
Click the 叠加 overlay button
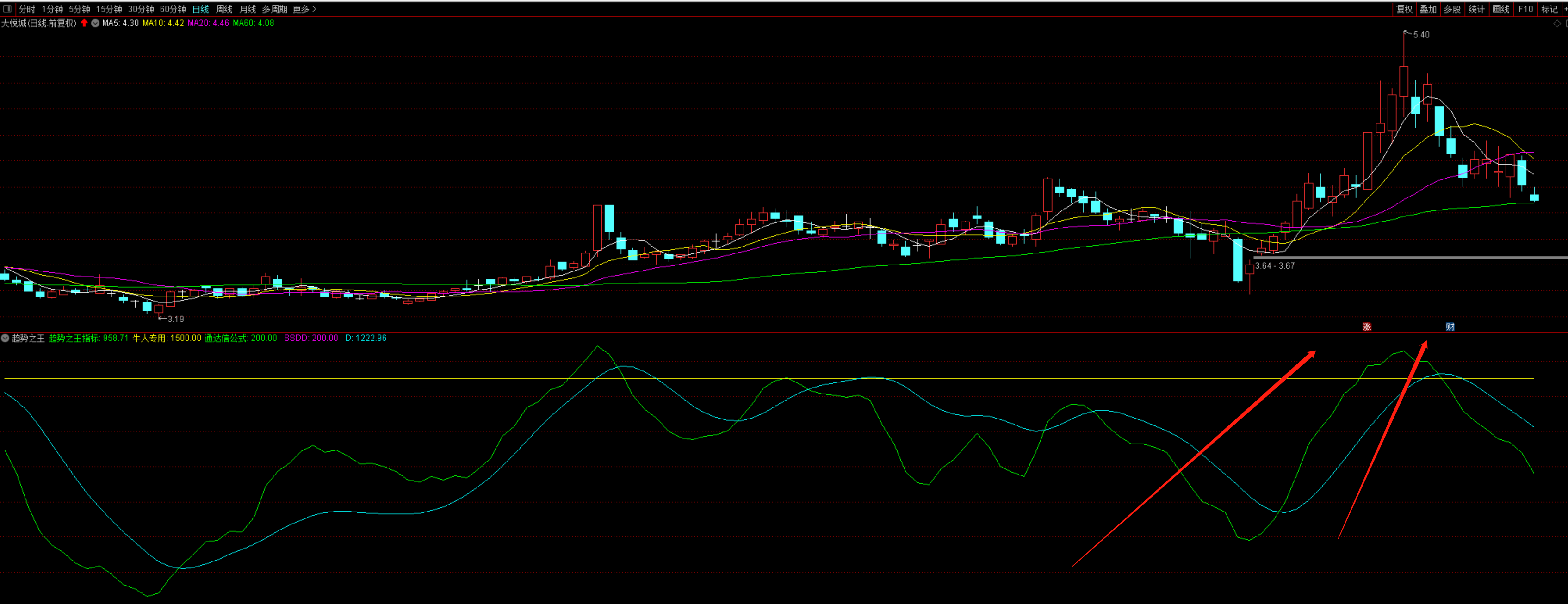pyautogui.click(x=1428, y=9)
